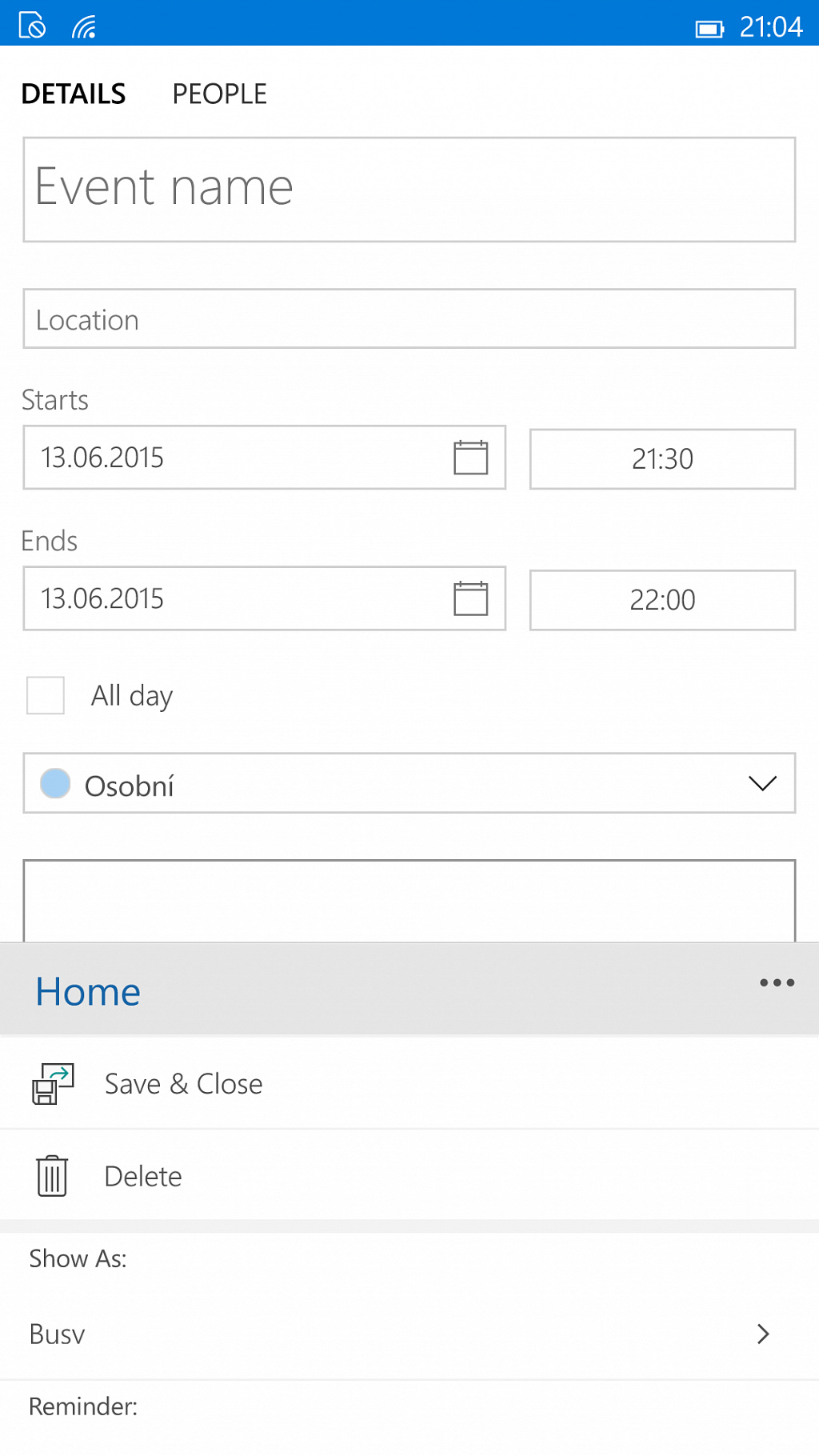Tap the battery icon in status bar

(x=709, y=29)
